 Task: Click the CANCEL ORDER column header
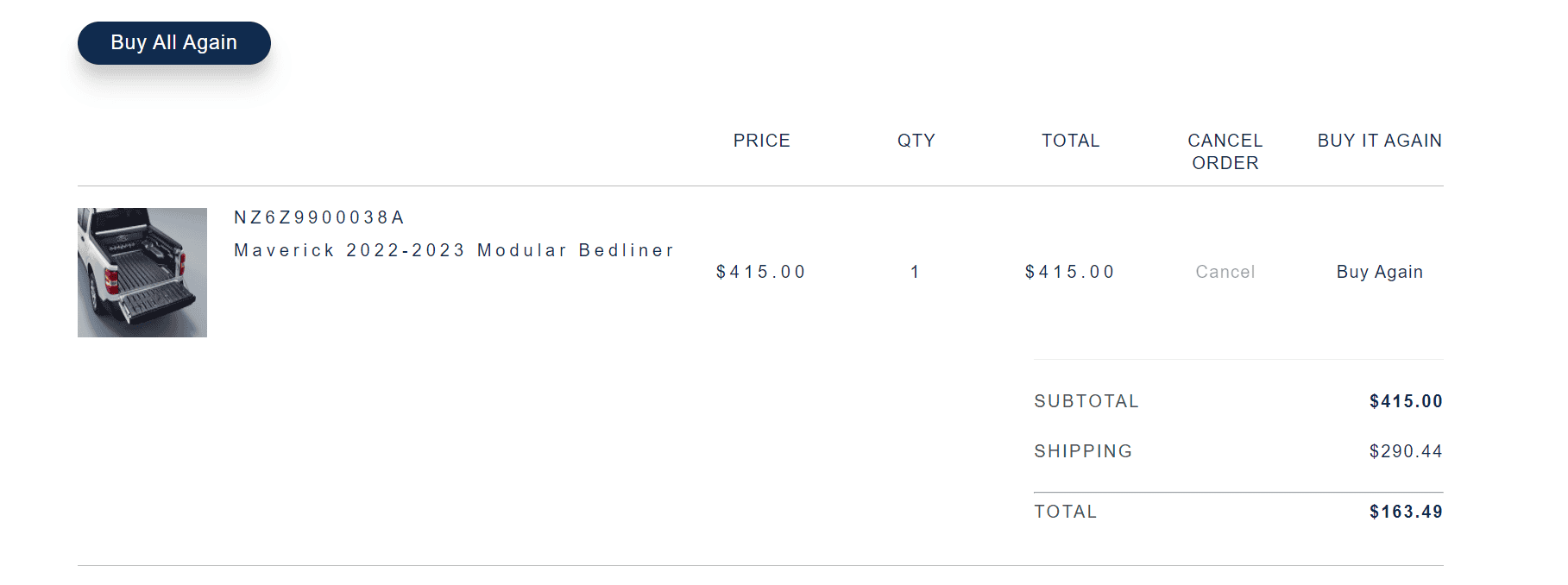[x=1225, y=152]
